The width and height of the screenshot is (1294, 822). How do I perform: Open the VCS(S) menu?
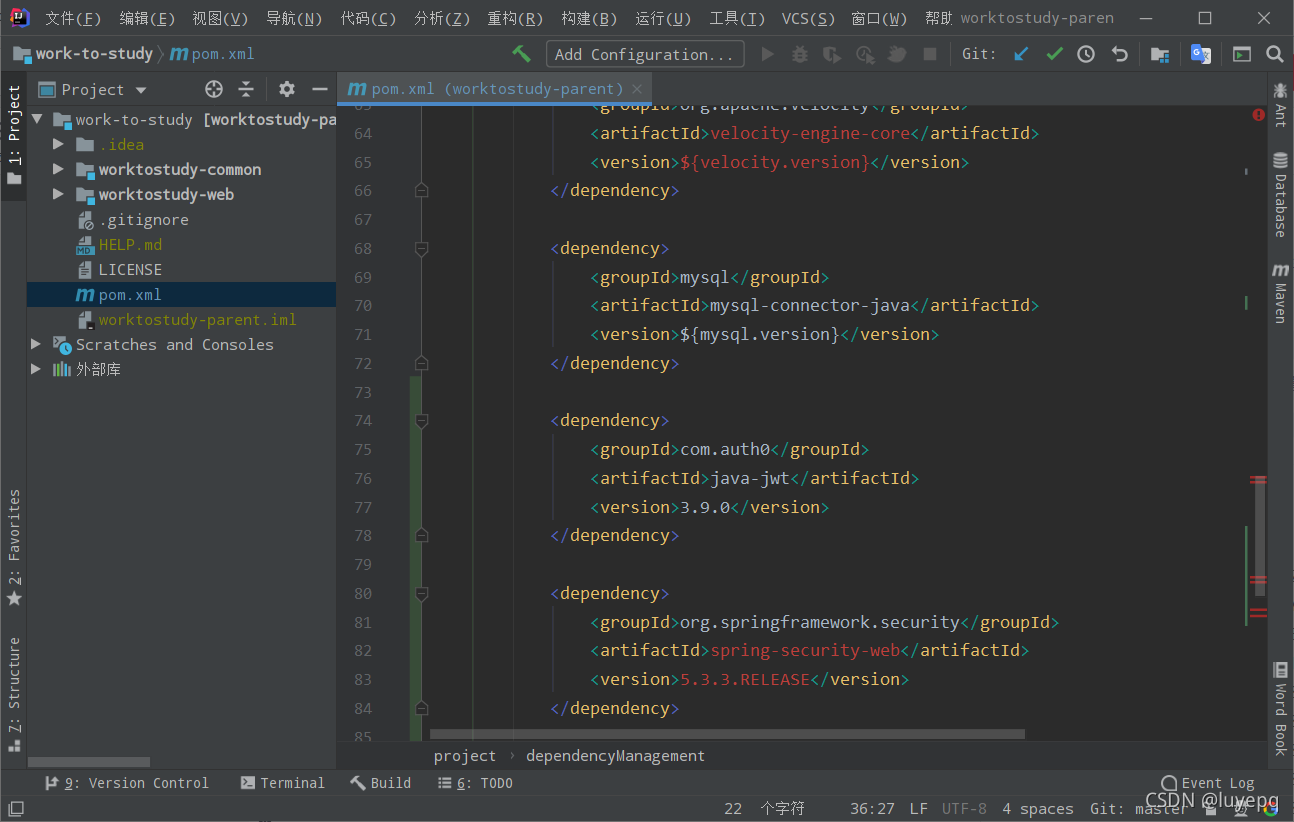pyautogui.click(x=808, y=18)
